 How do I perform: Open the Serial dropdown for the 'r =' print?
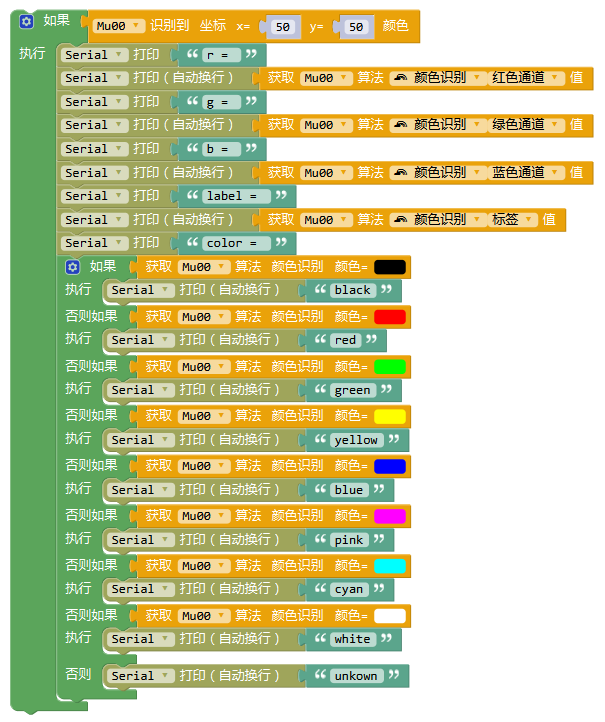coord(94,55)
